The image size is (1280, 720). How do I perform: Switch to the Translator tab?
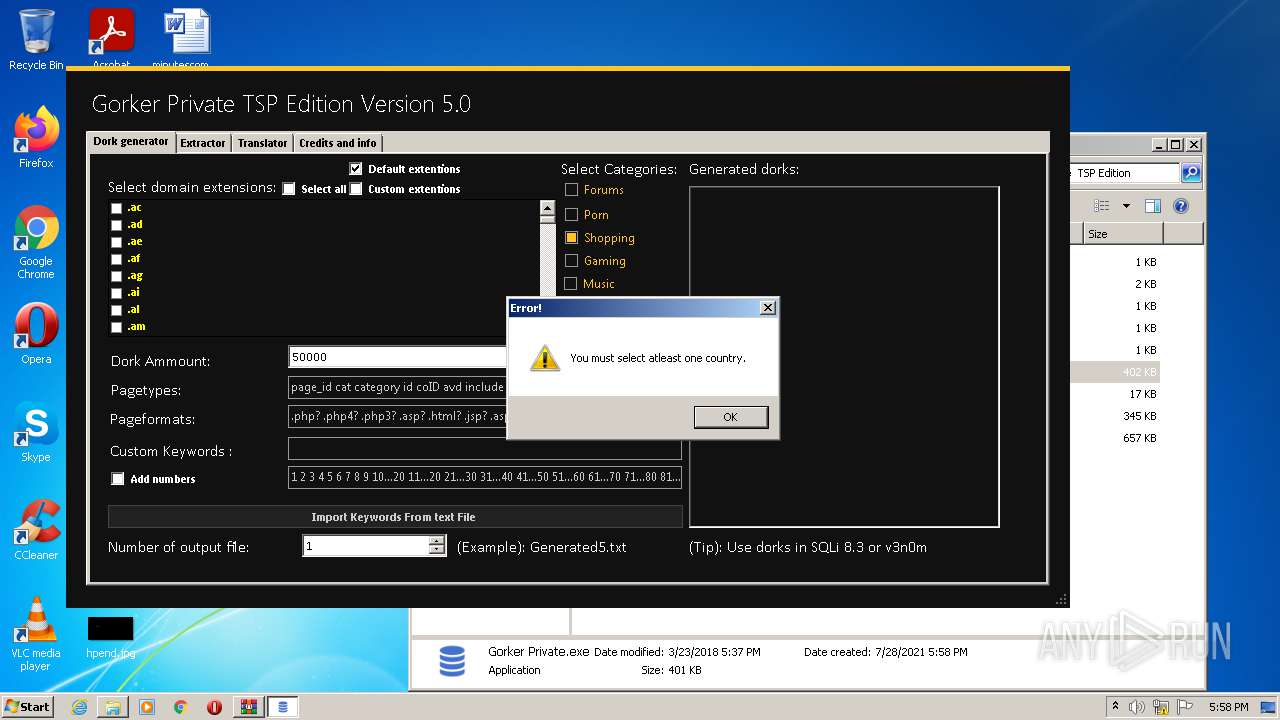(262, 143)
